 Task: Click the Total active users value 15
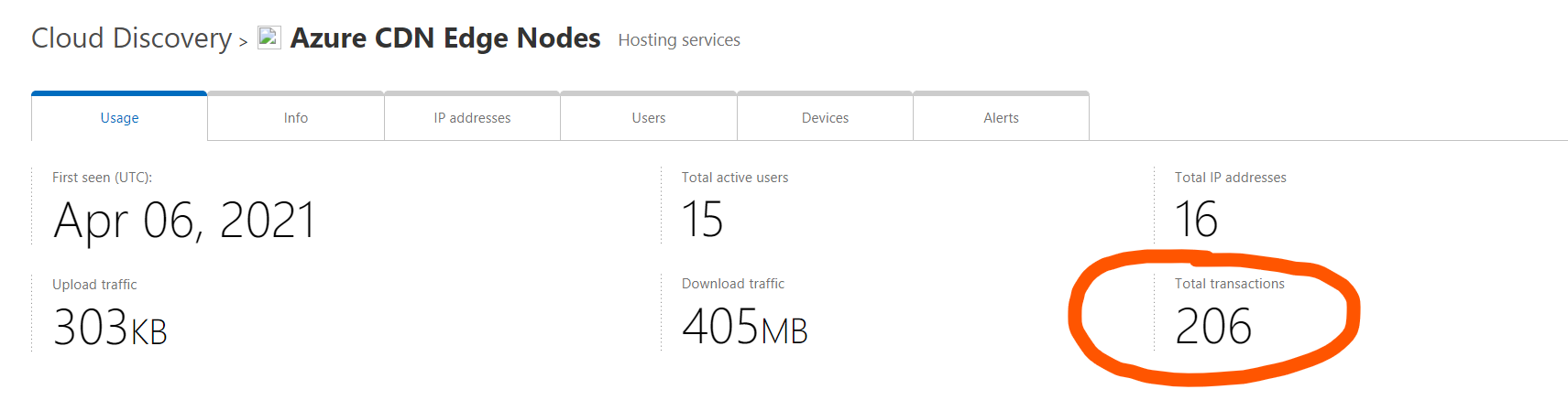(703, 220)
